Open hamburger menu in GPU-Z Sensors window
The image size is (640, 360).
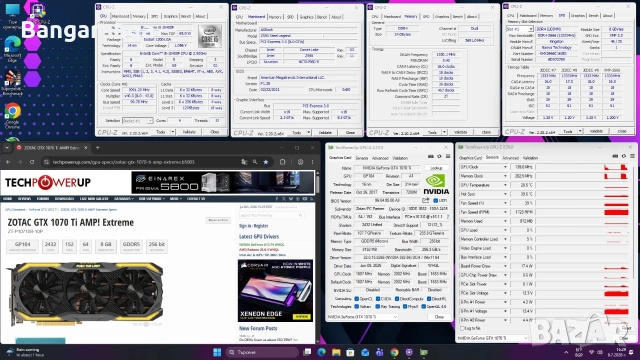632,156
